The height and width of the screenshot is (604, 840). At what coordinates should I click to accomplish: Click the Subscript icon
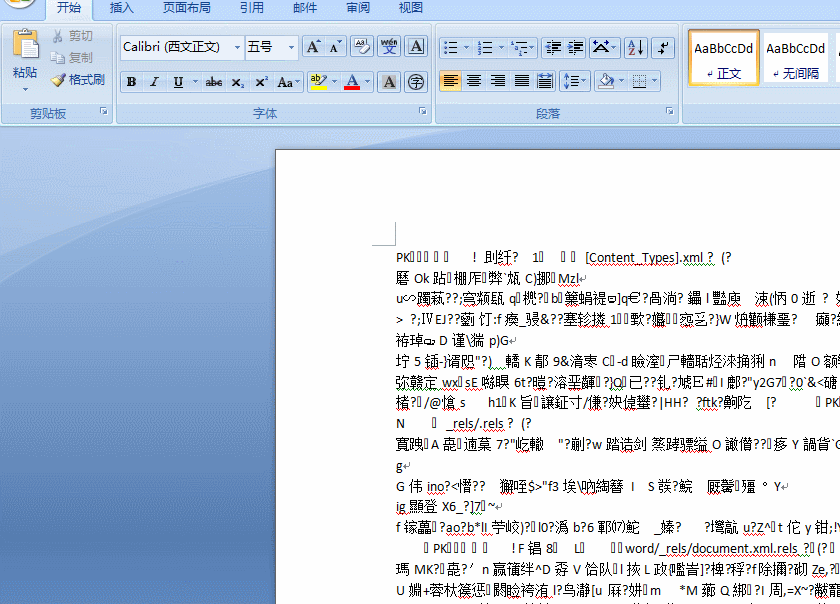click(240, 82)
